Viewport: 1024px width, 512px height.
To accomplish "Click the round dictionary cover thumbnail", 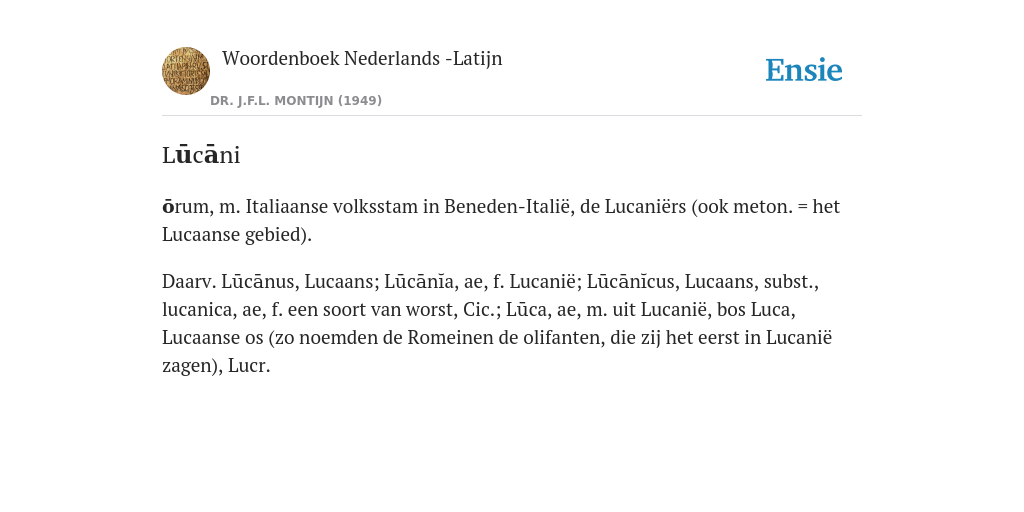I will click(x=185, y=71).
